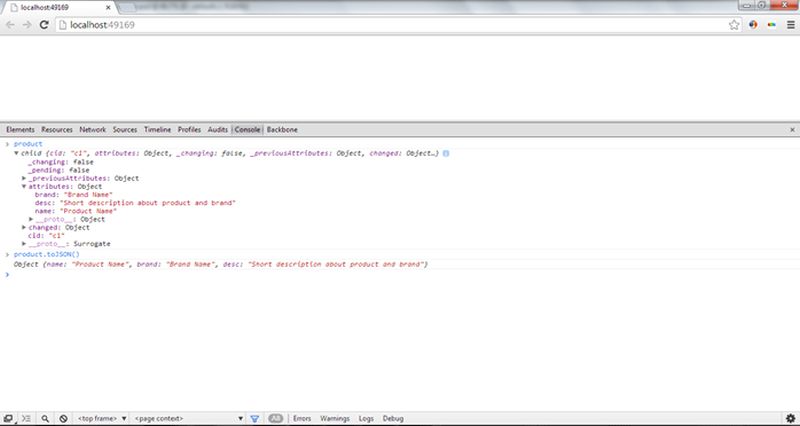Image resolution: width=800 pixels, height=426 pixels.
Task: Bookmark this page with the star icon
Action: [x=734, y=24]
